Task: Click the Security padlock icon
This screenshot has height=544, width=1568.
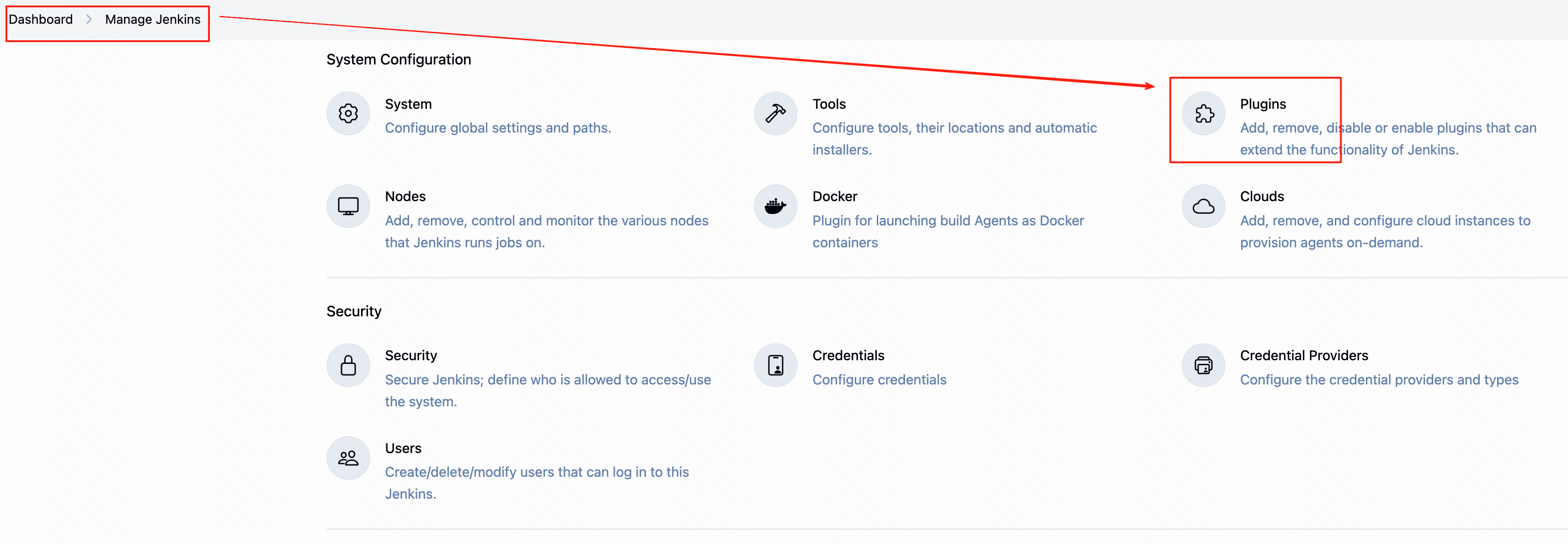Action: [348, 366]
